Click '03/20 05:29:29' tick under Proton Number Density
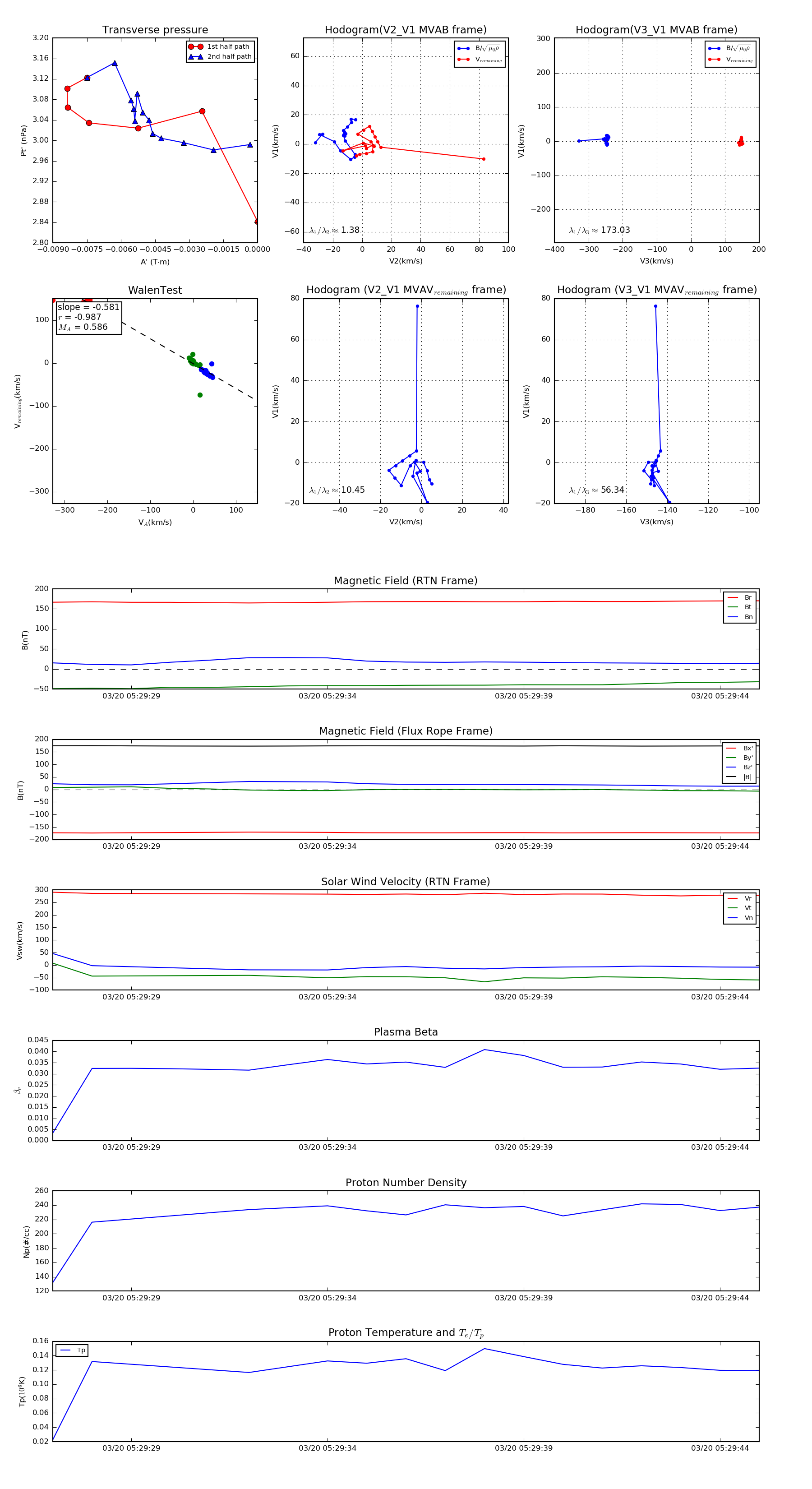This screenshot has height=1489, width=812. 131,1298
